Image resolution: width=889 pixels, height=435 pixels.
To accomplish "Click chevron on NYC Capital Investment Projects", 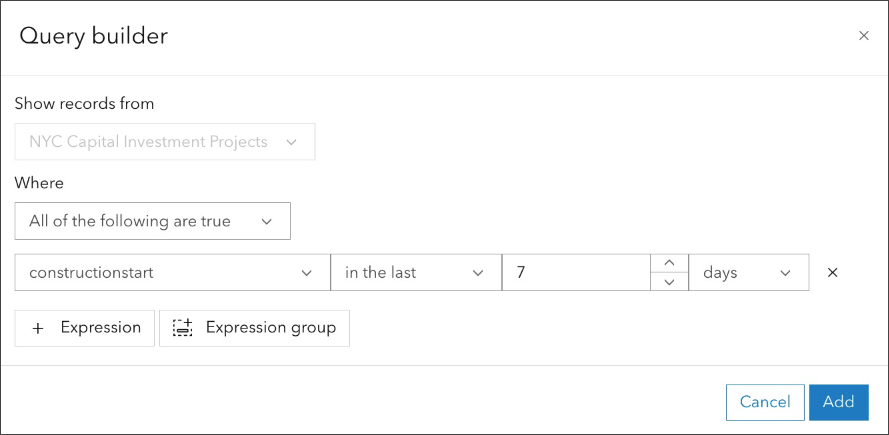I will [291, 143].
